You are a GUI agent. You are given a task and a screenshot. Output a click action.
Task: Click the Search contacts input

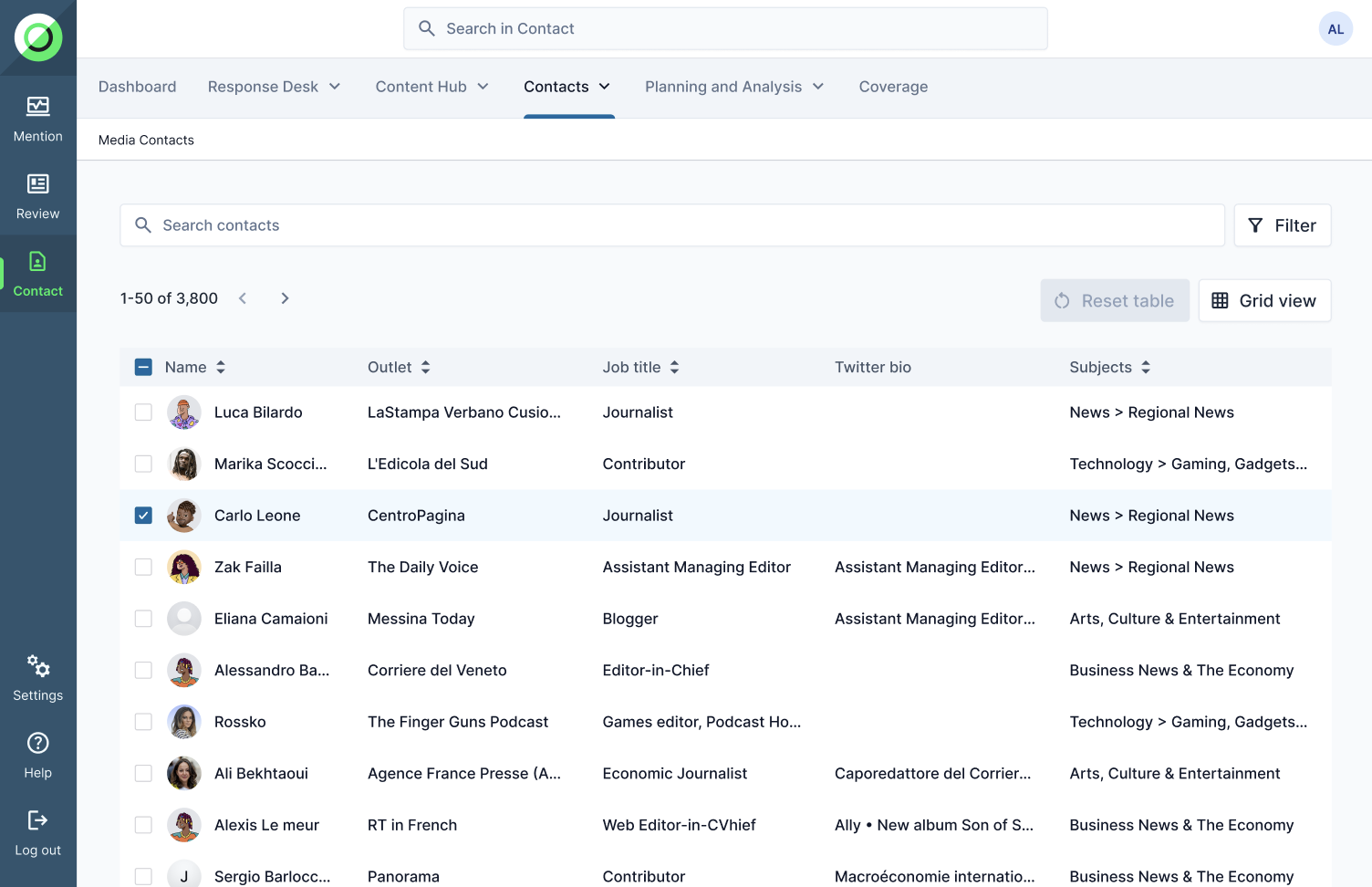click(x=672, y=225)
